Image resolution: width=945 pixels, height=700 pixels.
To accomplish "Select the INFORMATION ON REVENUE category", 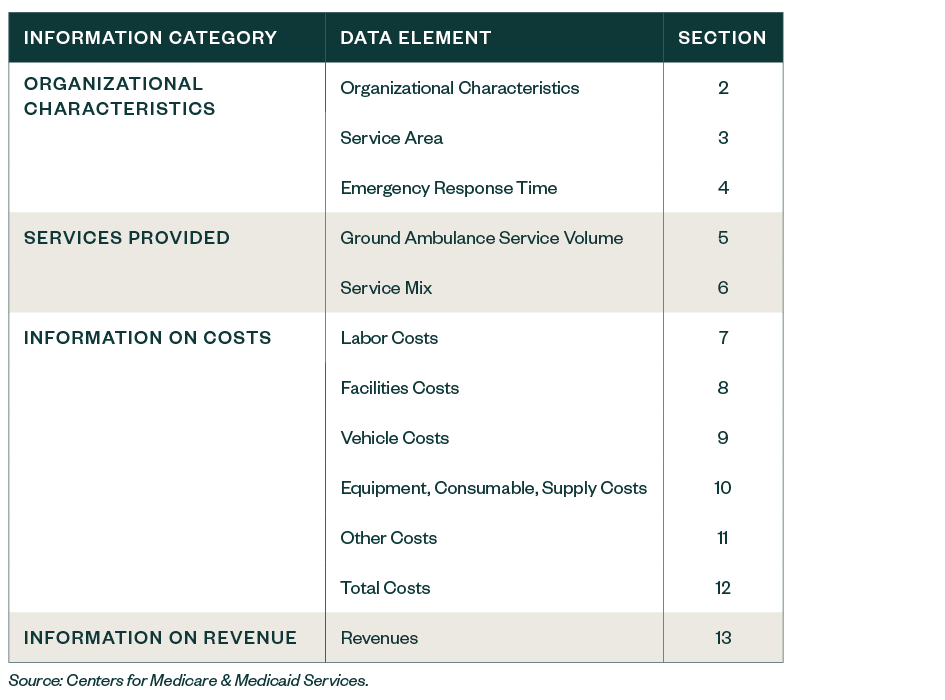I will point(145,637).
